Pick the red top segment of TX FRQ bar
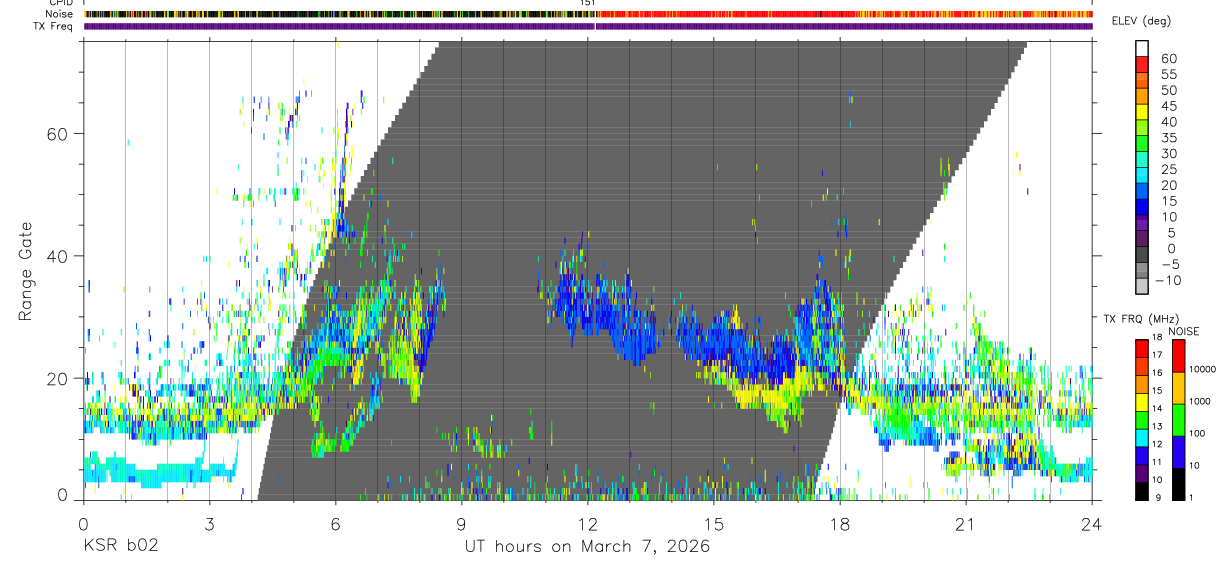The height and width of the screenshot is (567, 1228). tap(1142, 348)
